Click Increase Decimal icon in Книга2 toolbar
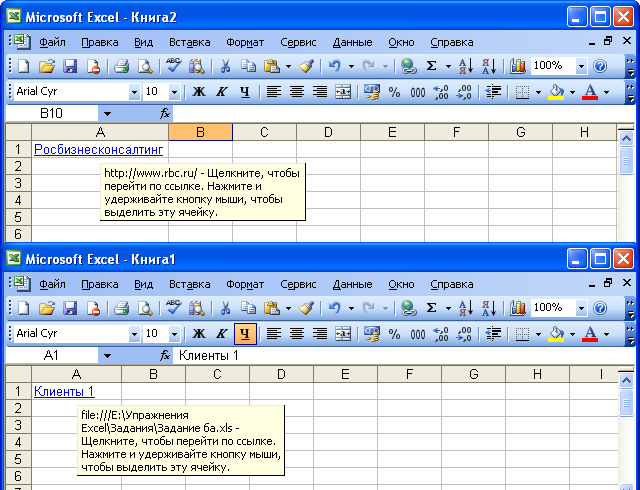This screenshot has height=490, width=640. click(x=441, y=92)
